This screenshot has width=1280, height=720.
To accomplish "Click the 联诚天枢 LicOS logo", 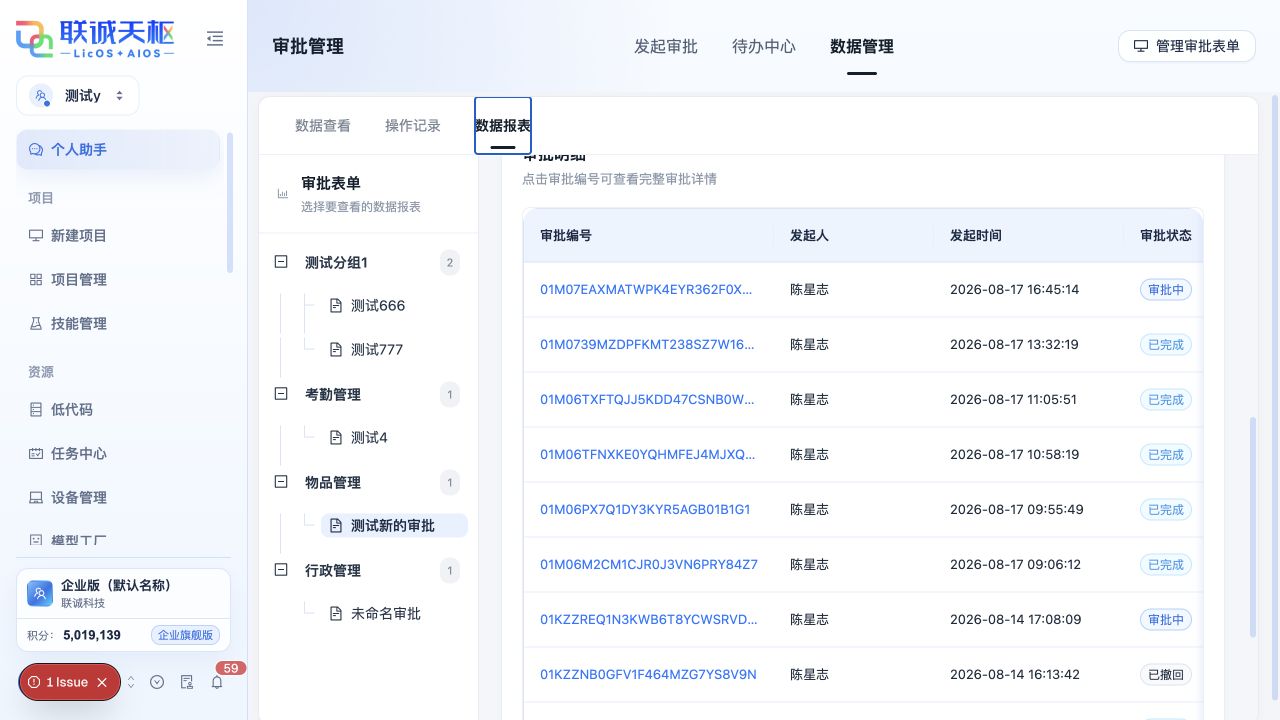I will coord(95,40).
